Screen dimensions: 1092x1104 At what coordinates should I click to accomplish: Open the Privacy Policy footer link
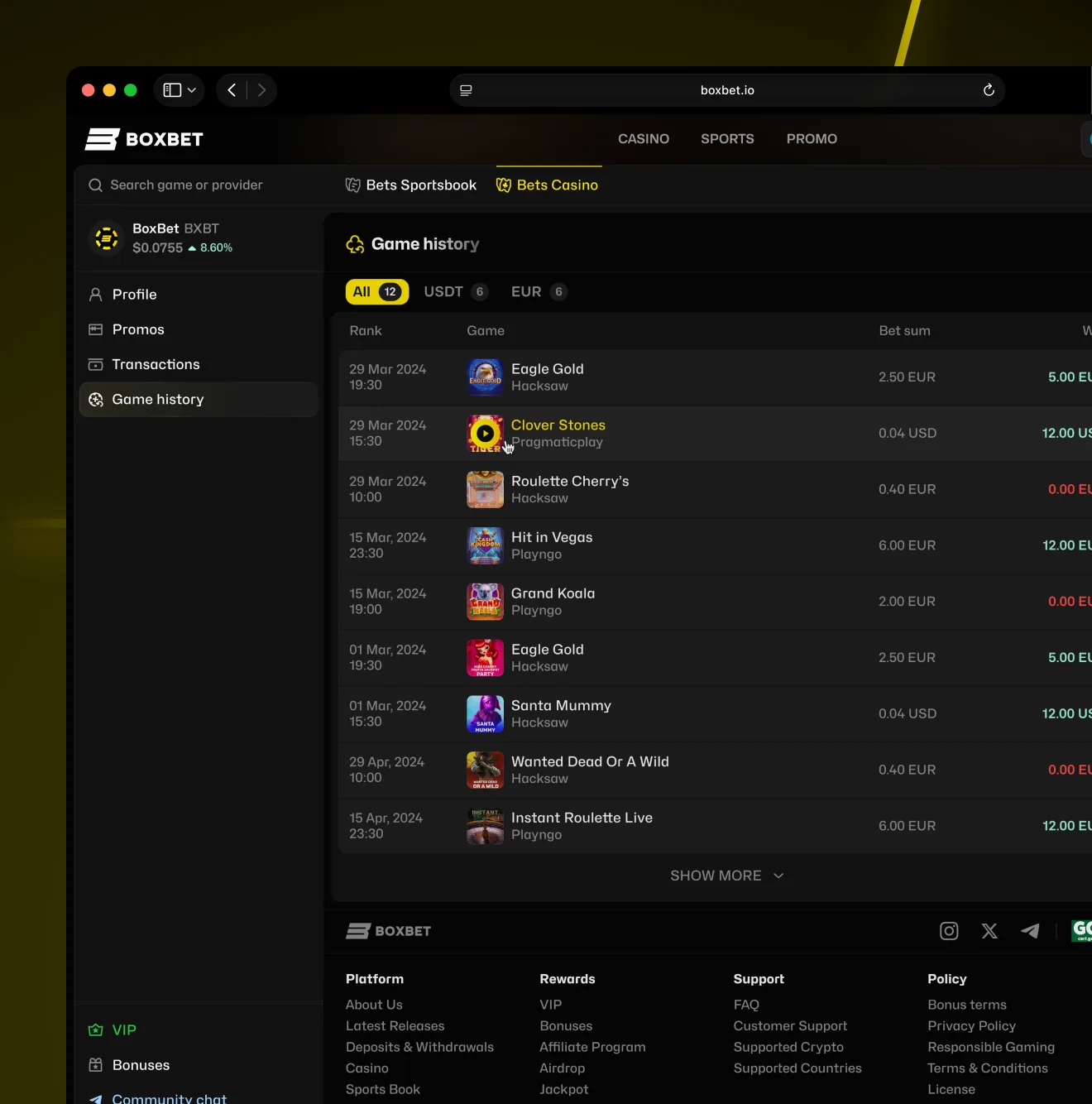pos(971,1026)
